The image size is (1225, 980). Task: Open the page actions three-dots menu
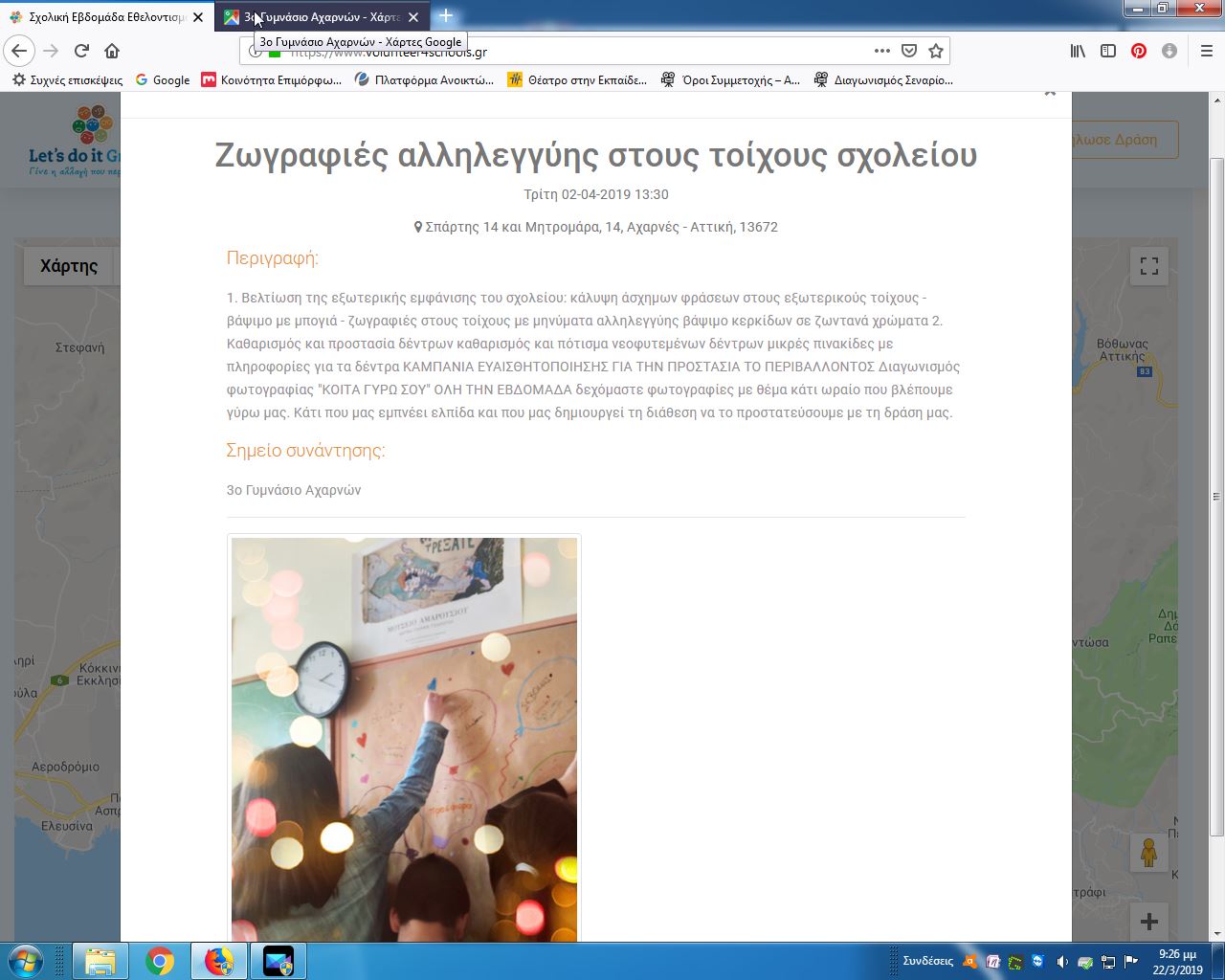point(881,51)
